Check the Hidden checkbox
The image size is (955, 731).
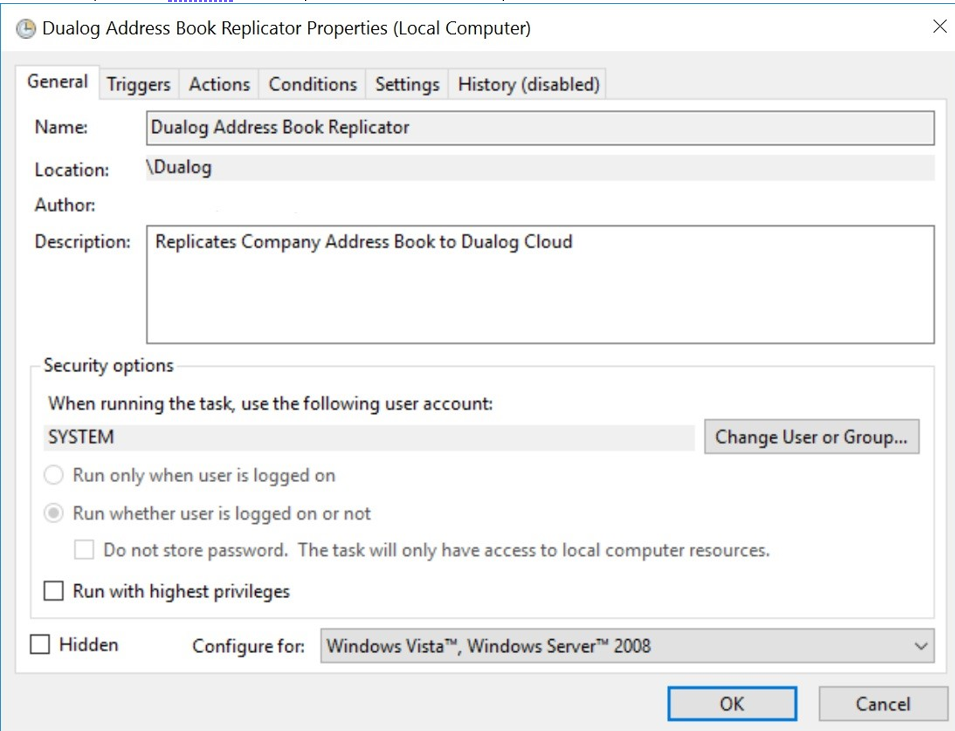40,644
